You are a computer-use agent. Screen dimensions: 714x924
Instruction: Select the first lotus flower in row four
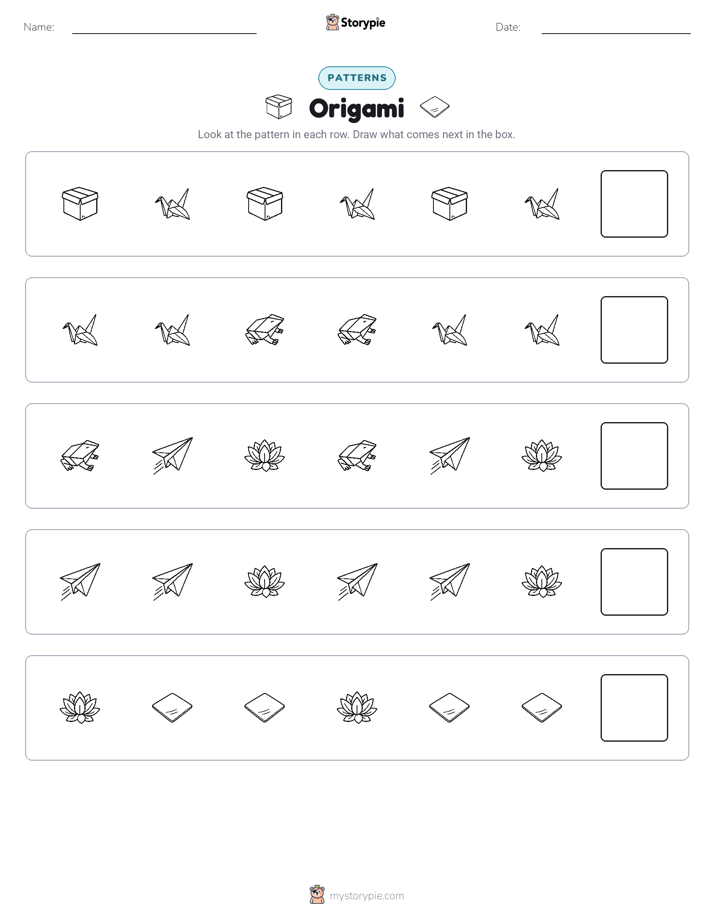265,582
